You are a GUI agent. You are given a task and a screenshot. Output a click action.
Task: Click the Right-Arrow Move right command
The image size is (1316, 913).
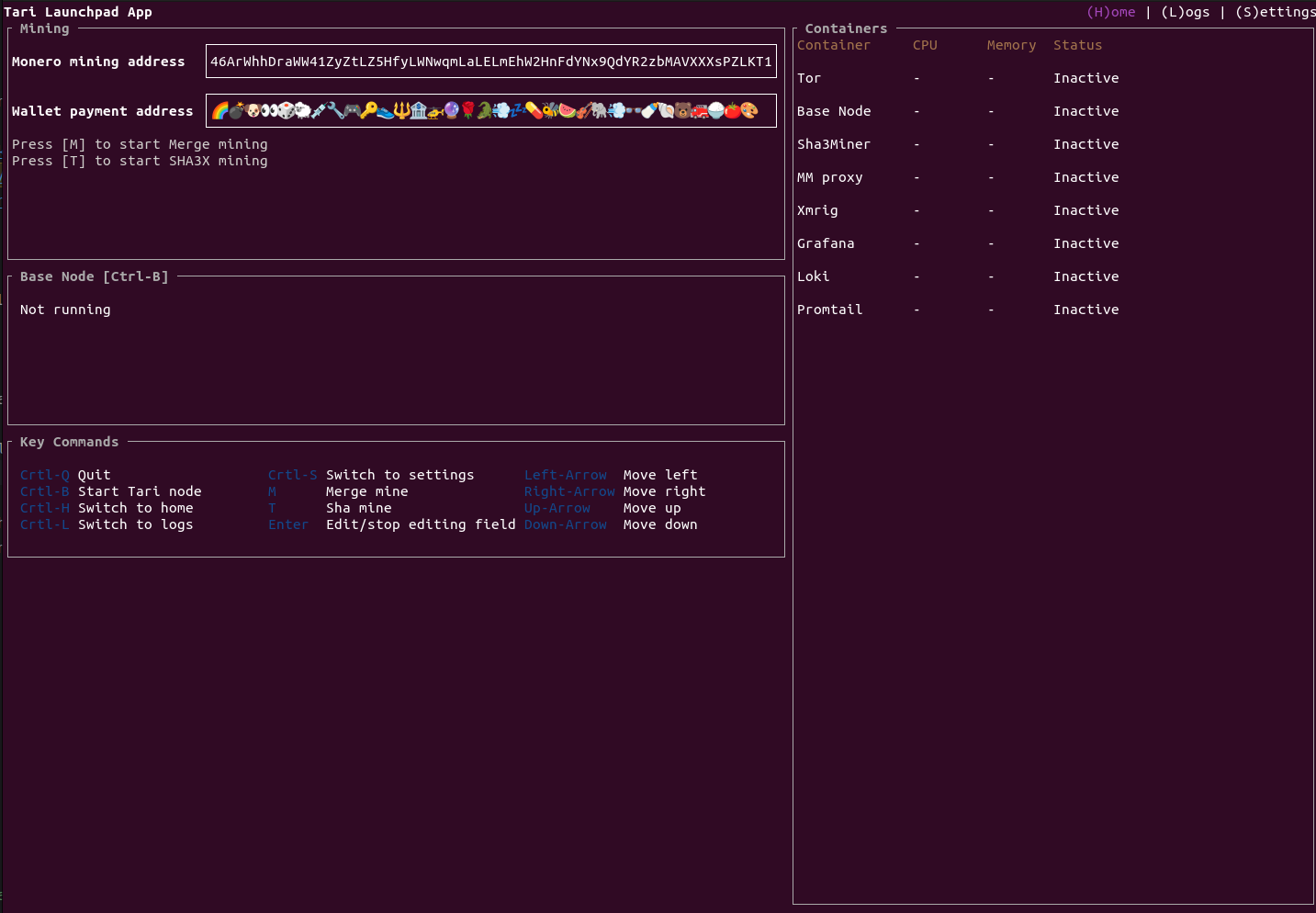(x=614, y=491)
